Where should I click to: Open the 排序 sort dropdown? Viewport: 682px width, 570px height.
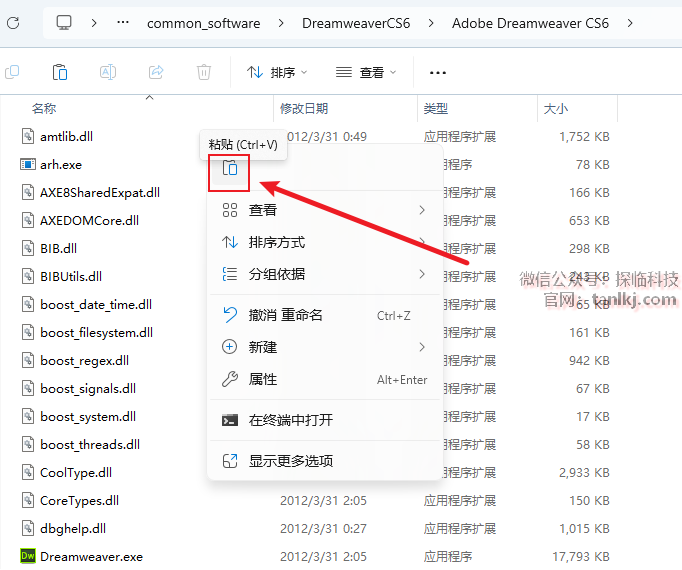pos(277,72)
